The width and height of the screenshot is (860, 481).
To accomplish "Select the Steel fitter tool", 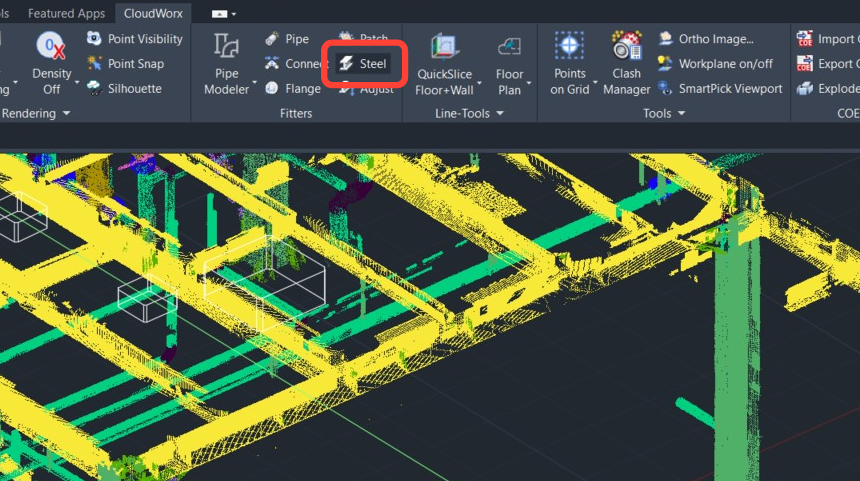I will (x=363, y=64).
